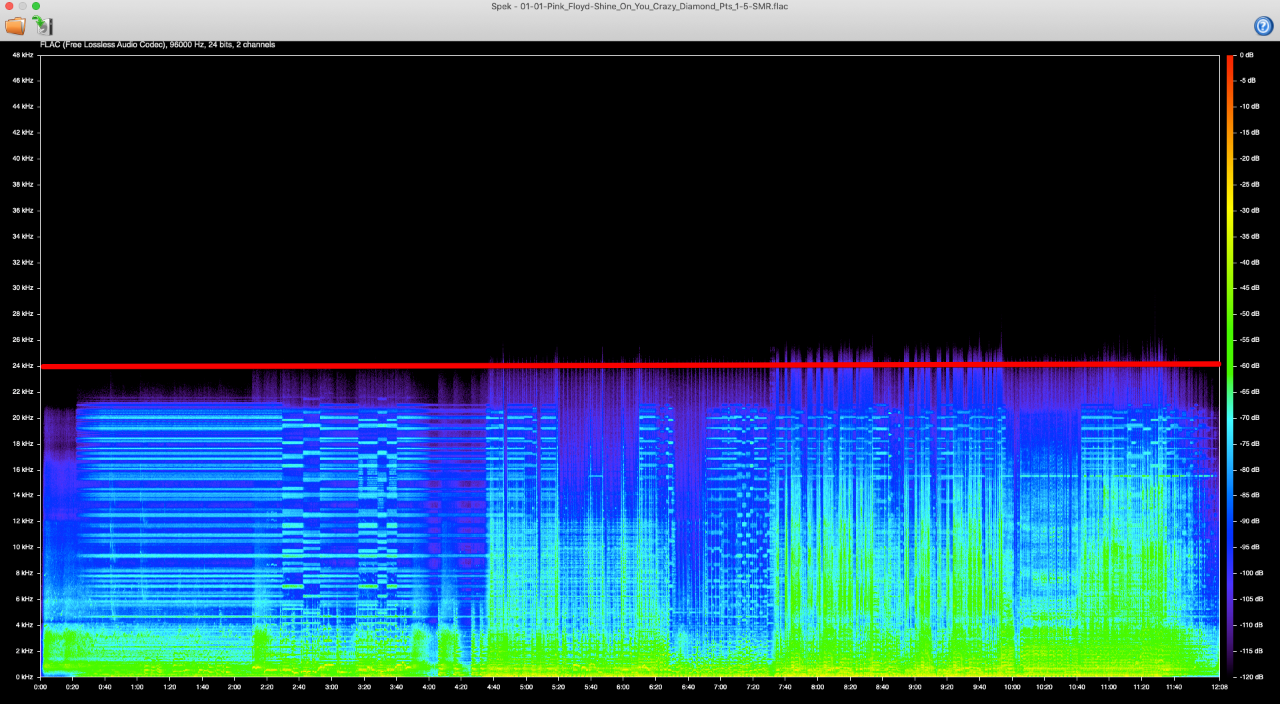This screenshot has width=1280, height=704.
Task: Open a file with the orange folder icon
Action: point(15,26)
